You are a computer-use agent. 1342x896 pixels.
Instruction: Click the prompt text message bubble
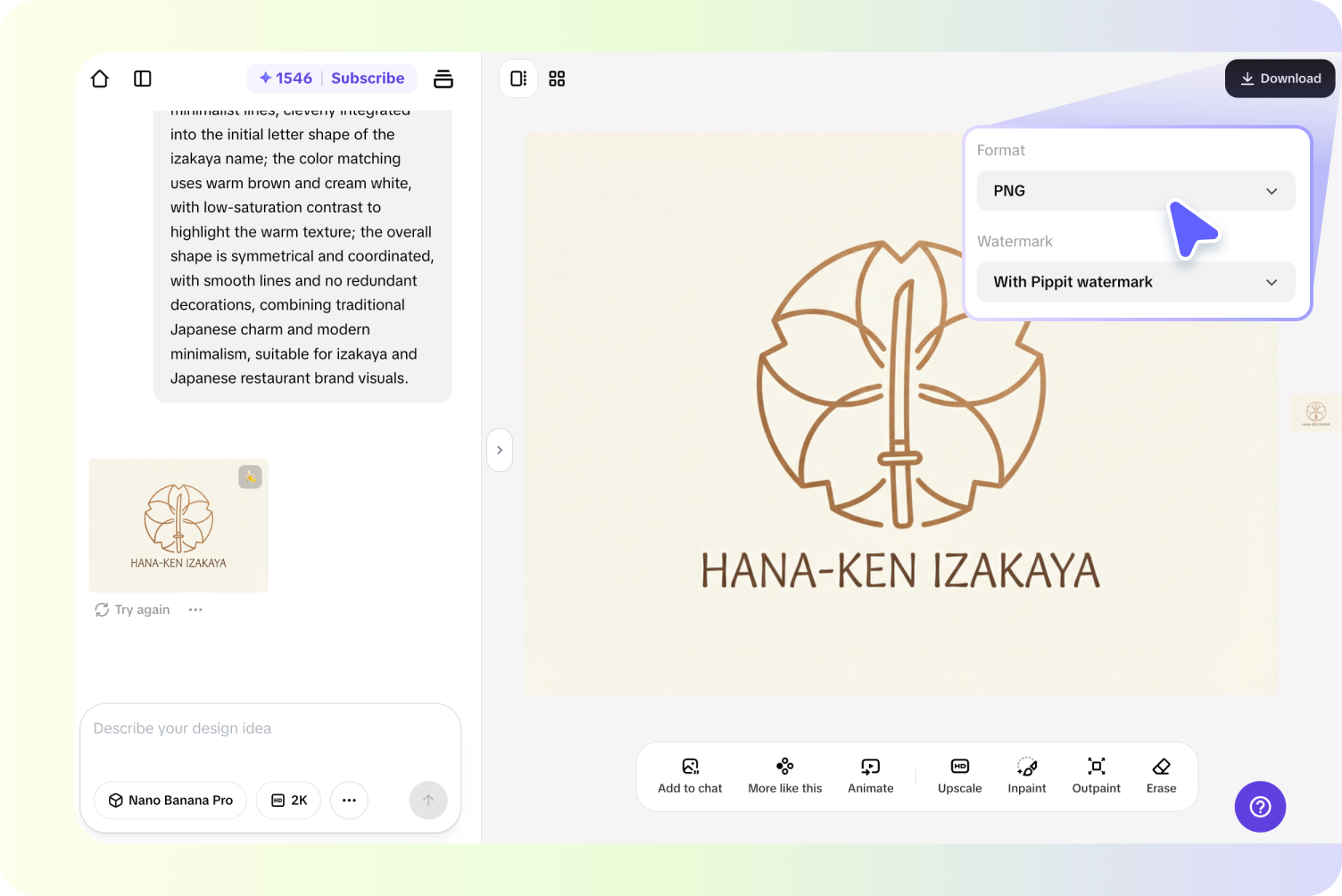(x=302, y=256)
